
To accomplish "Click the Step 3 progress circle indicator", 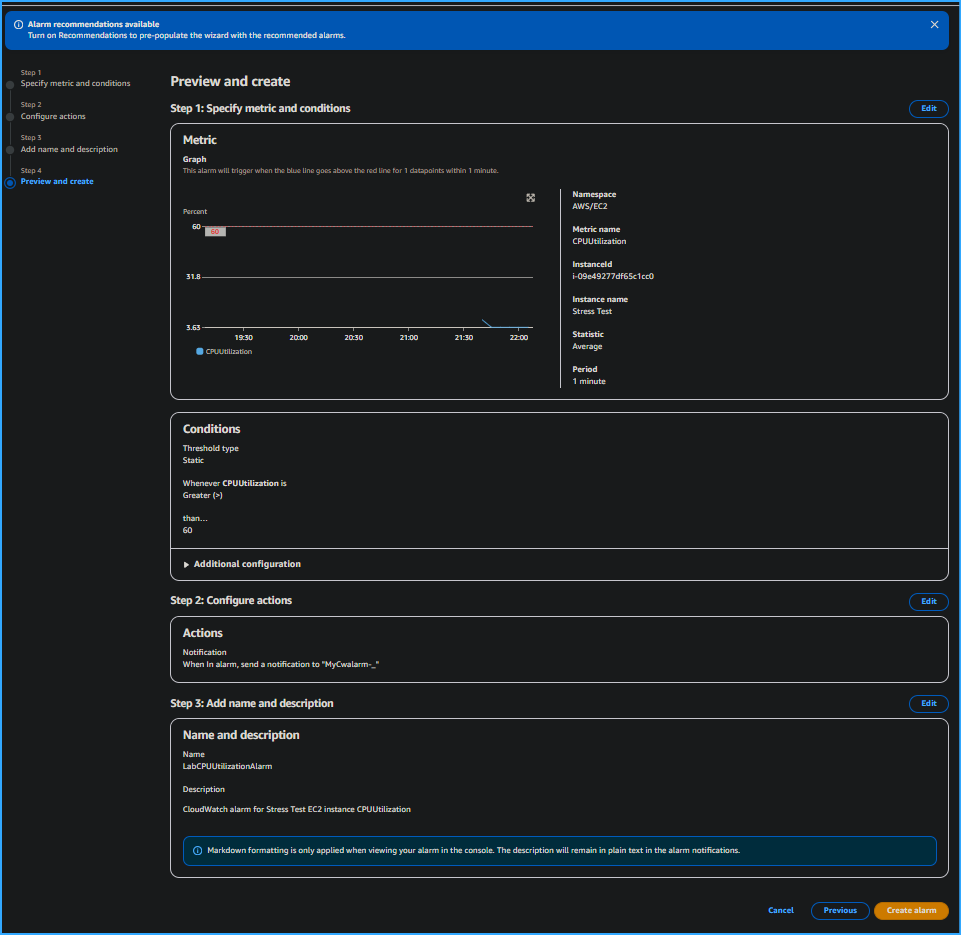I will click(x=10, y=148).
